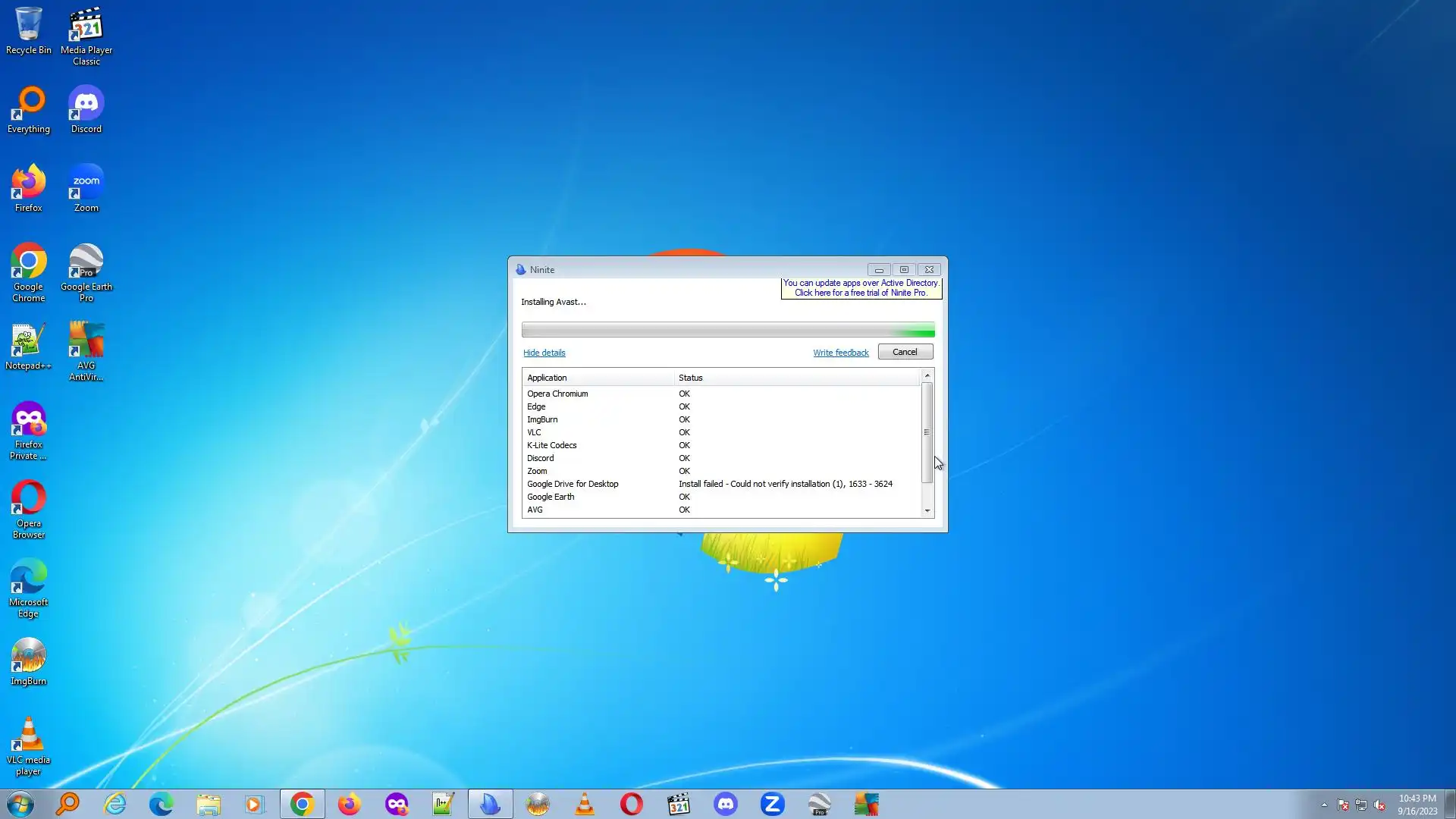Show hidden system tray icons arrow
Image resolution: width=1456 pixels, height=819 pixels.
pos(1324,805)
